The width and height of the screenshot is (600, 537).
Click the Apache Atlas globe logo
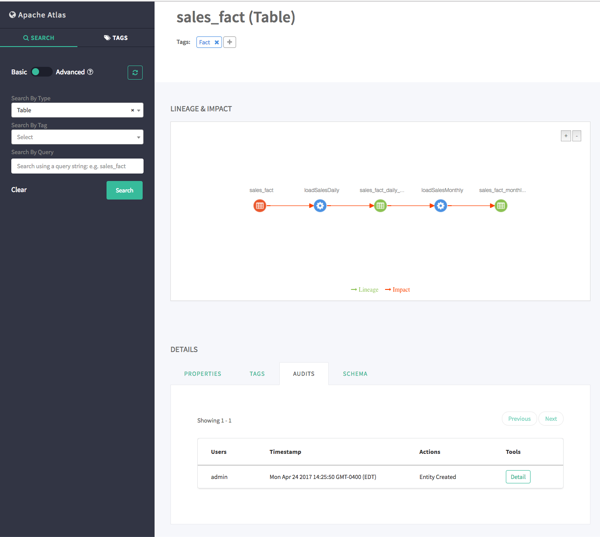tap(12, 15)
